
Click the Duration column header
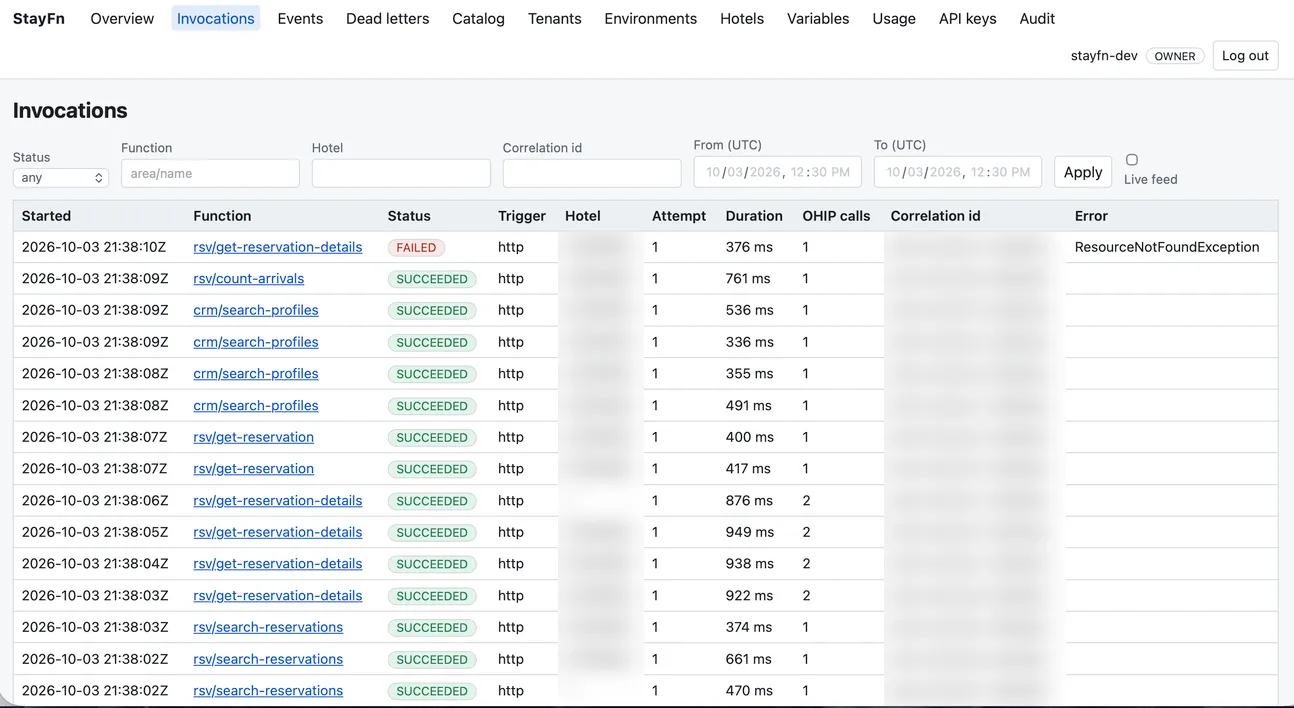(754, 216)
